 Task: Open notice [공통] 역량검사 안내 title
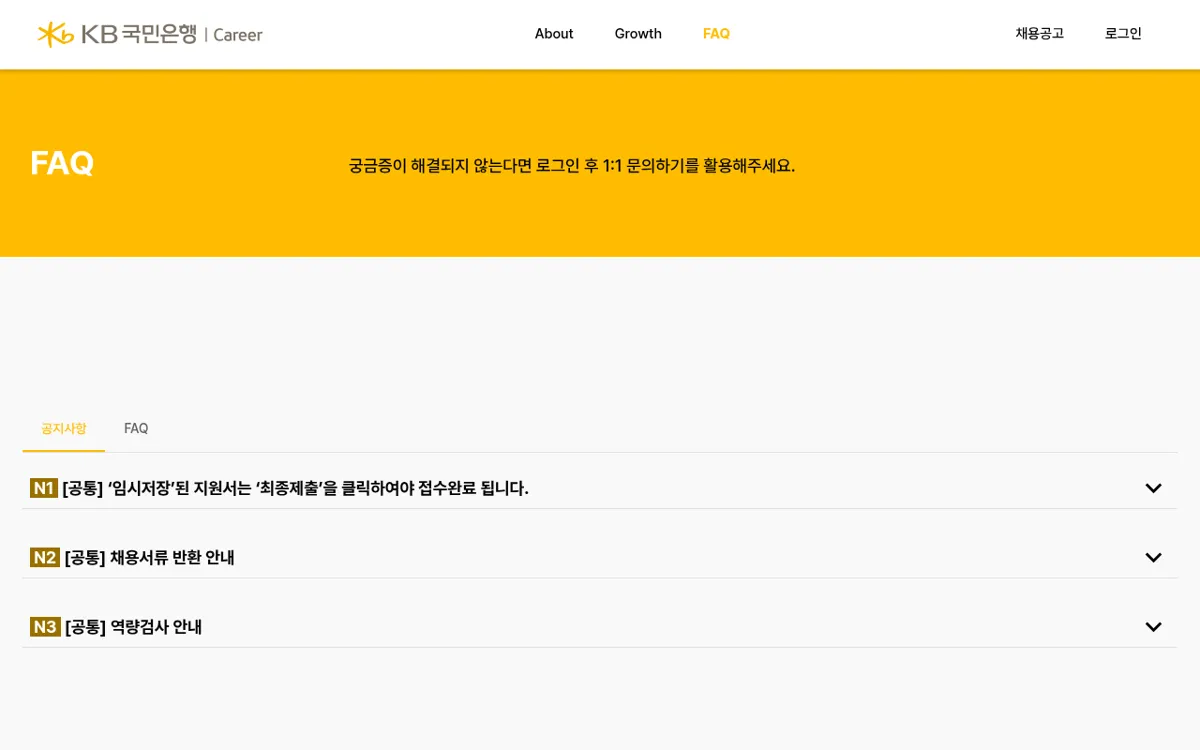point(133,627)
